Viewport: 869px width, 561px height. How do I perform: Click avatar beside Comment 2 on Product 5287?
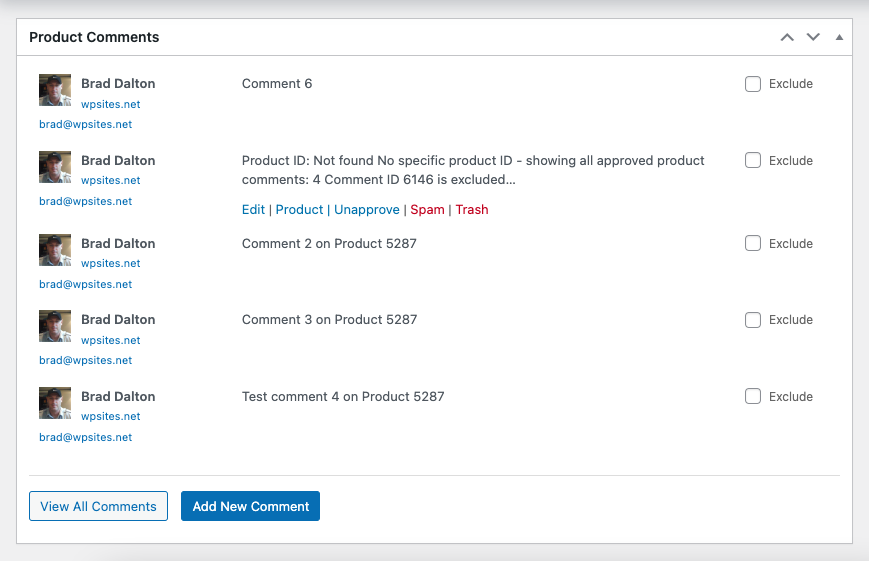(55, 250)
